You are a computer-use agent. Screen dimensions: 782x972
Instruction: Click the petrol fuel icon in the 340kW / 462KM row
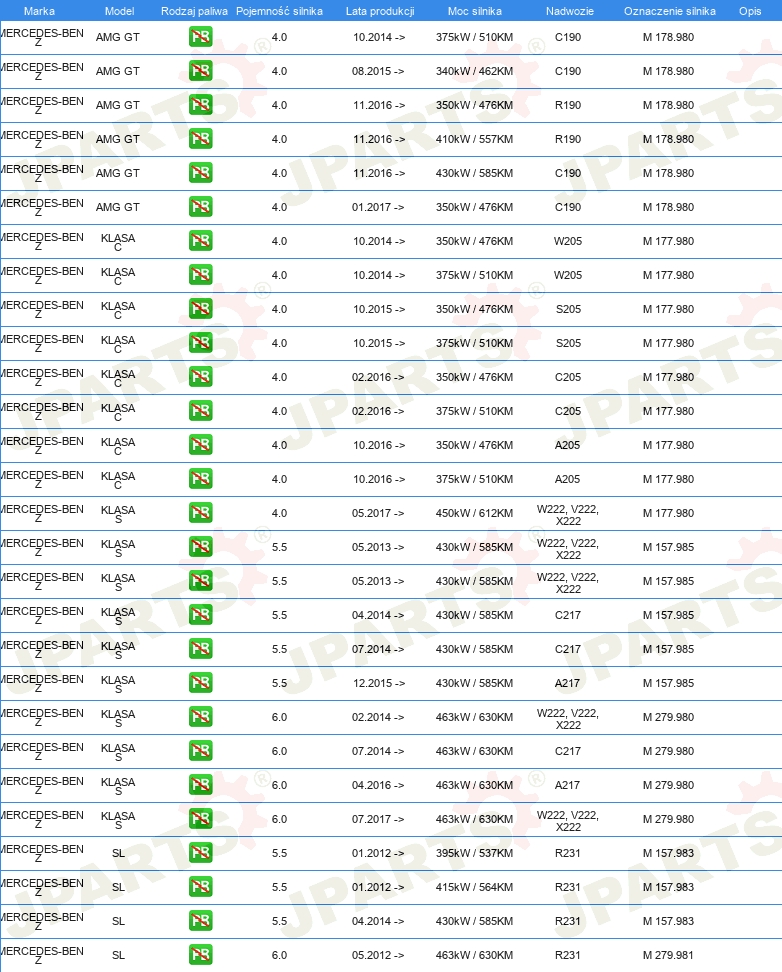(x=200, y=71)
